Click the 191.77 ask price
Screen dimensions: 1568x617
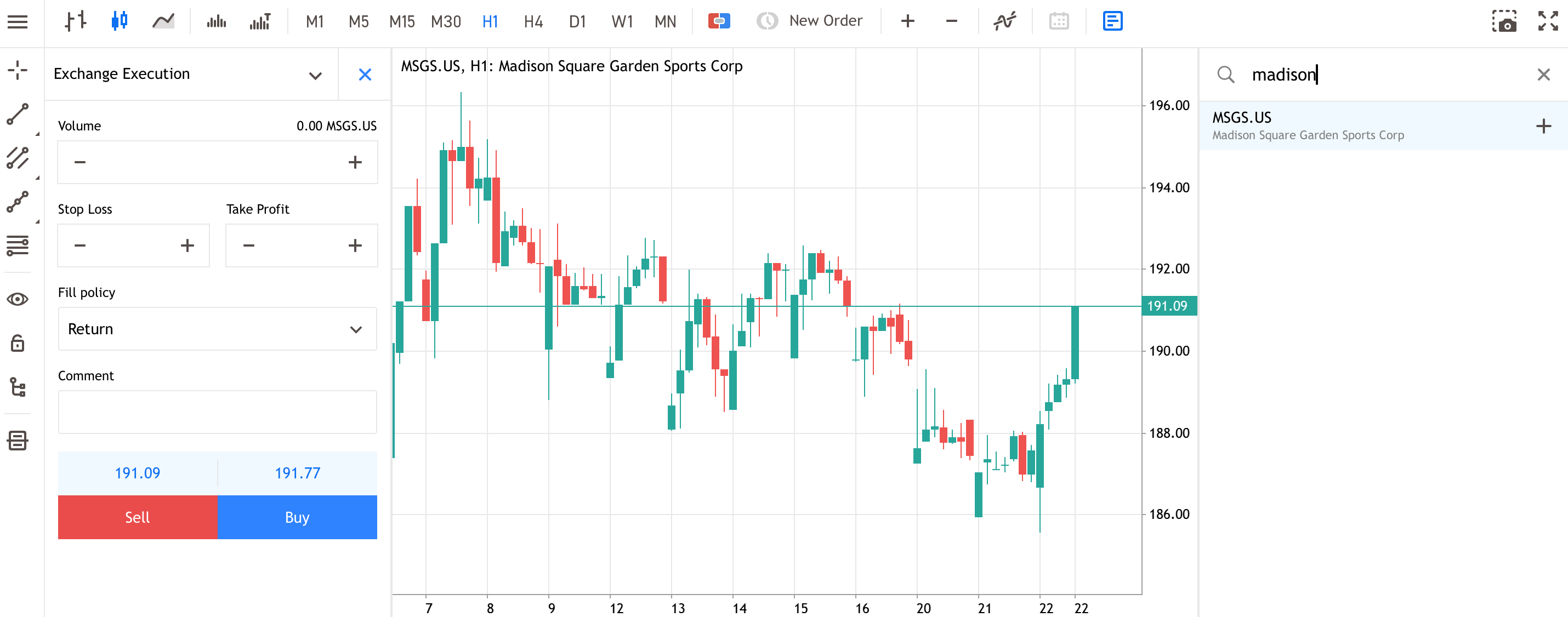(297, 473)
